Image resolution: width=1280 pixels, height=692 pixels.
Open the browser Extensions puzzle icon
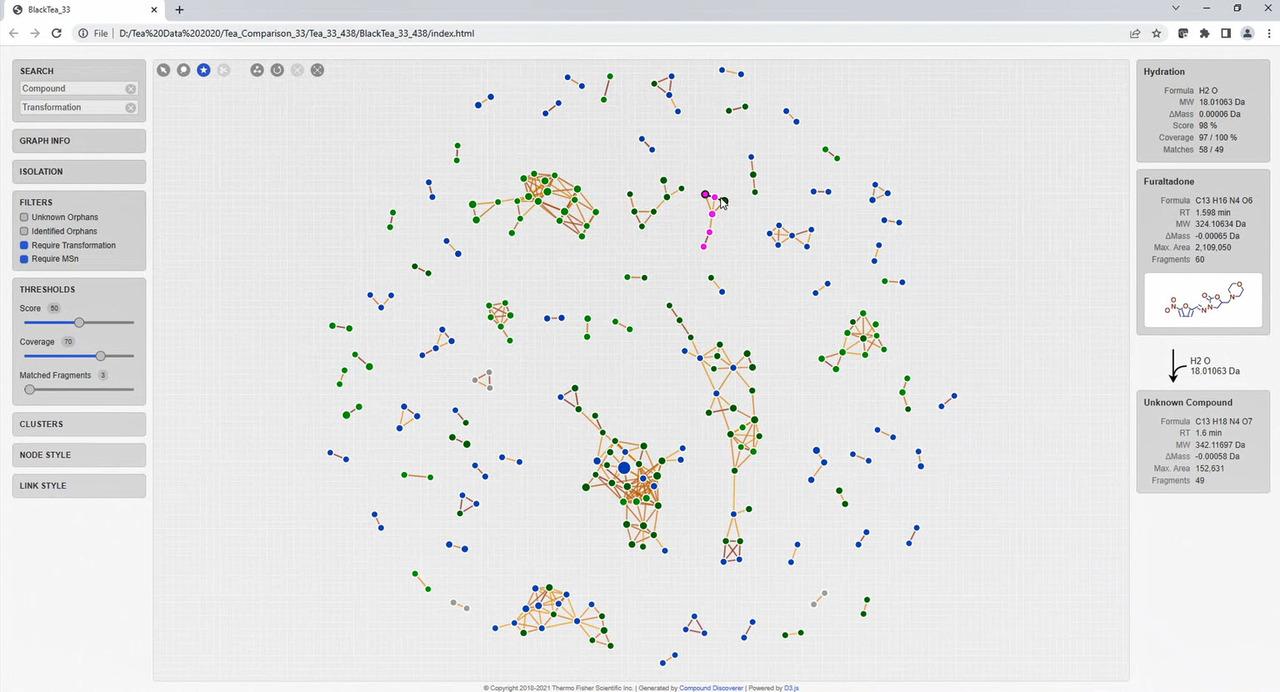point(1204,33)
